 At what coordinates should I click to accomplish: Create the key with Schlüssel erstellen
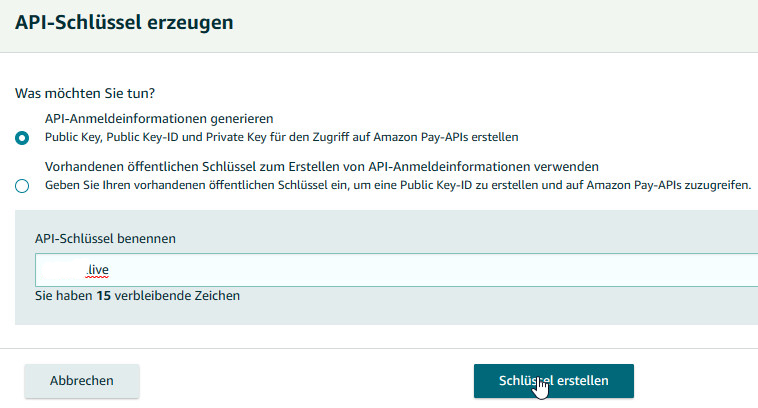point(554,381)
